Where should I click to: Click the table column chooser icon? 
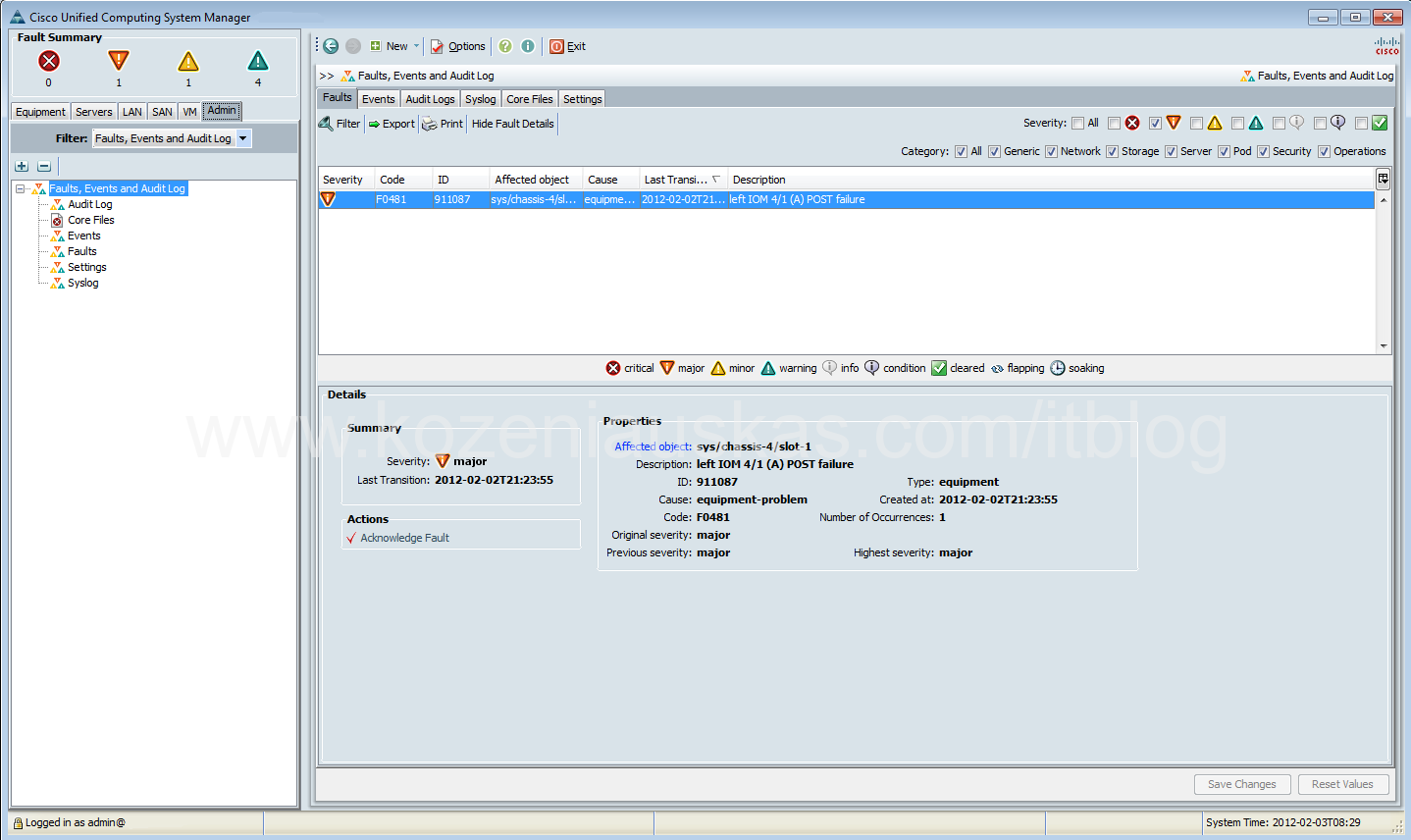pyautogui.click(x=1383, y=179)
